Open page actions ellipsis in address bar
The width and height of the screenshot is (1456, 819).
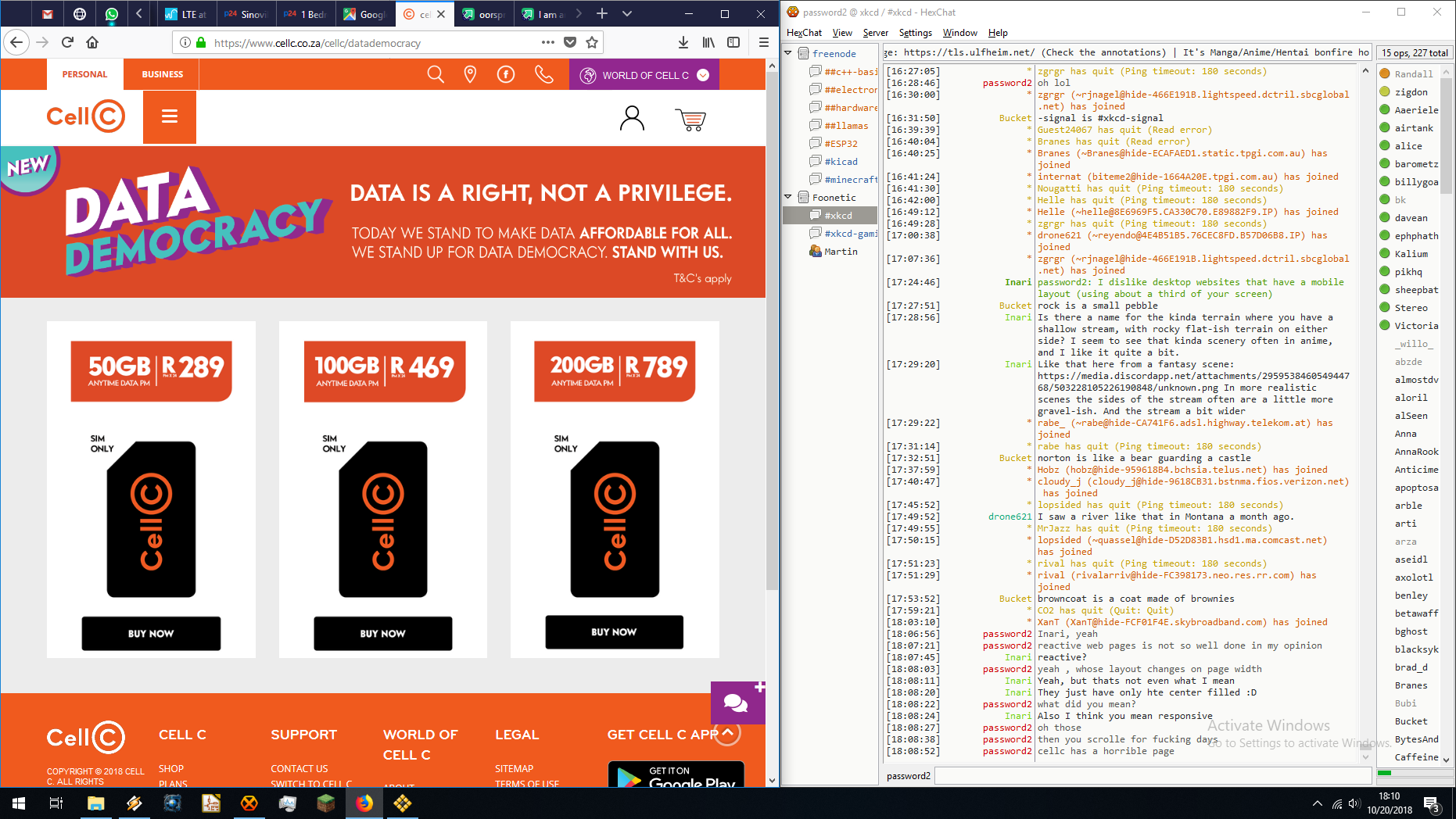548,42
